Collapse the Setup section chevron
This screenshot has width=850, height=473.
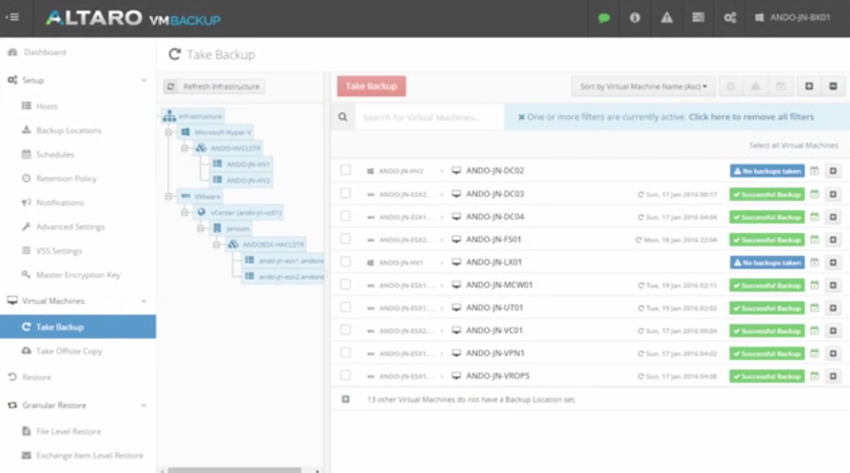pyautogui.click(x=144, y=80)
